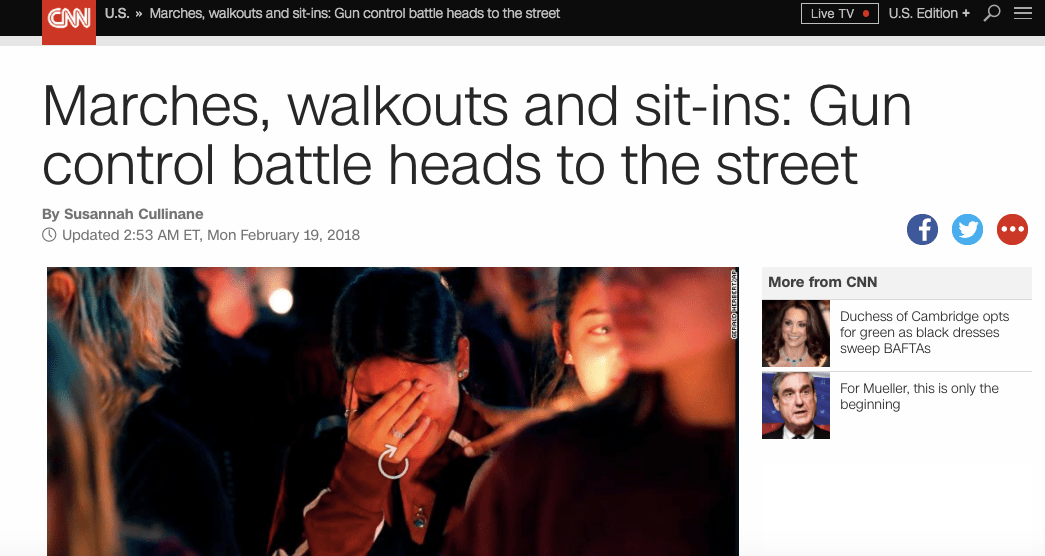The image size is (1045, 556).
Task: Open 'For Mueller, this is only the beginning'
Action: [919, 396]
